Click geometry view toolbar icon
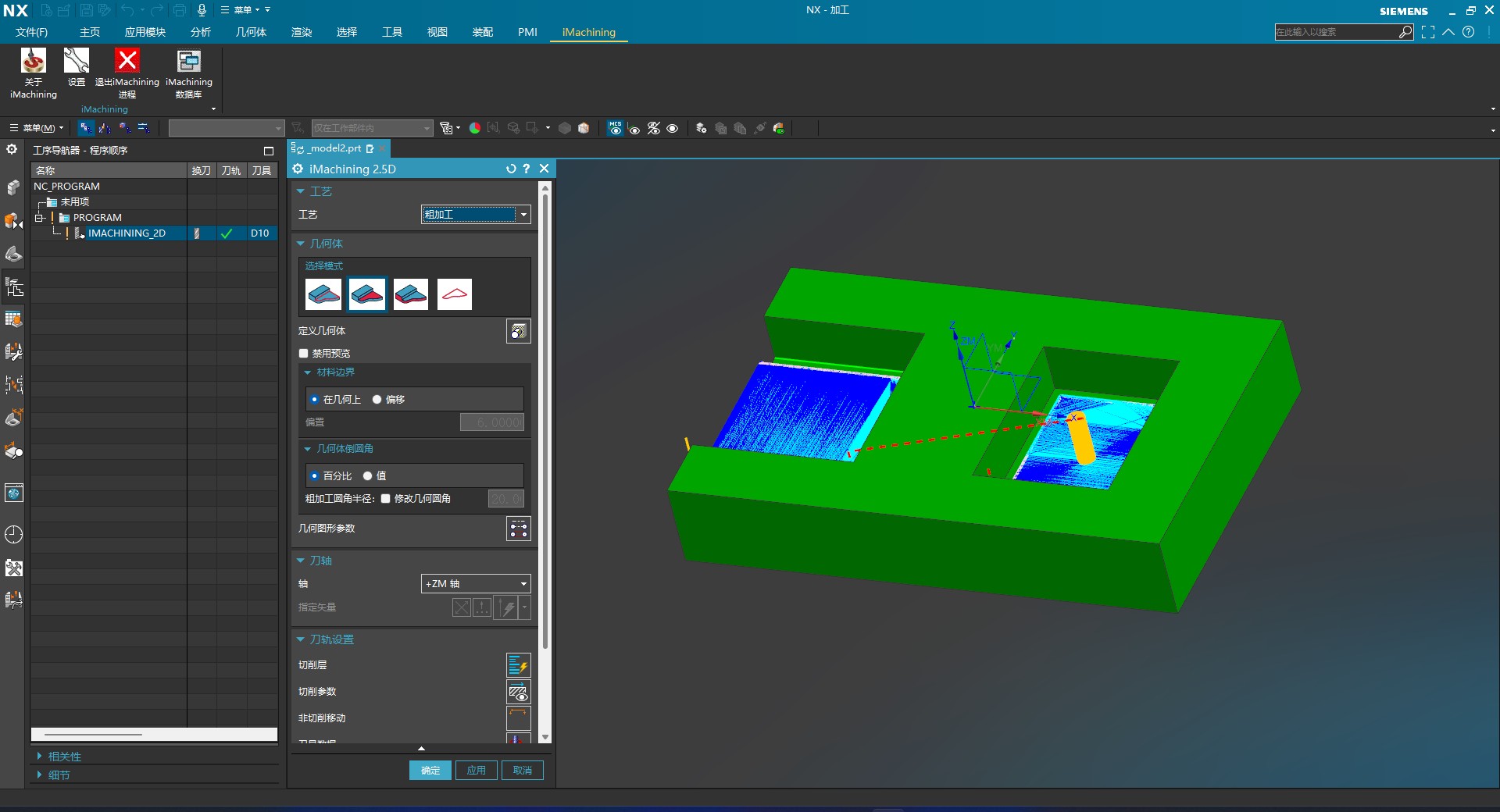 click(x=124, y=128)
